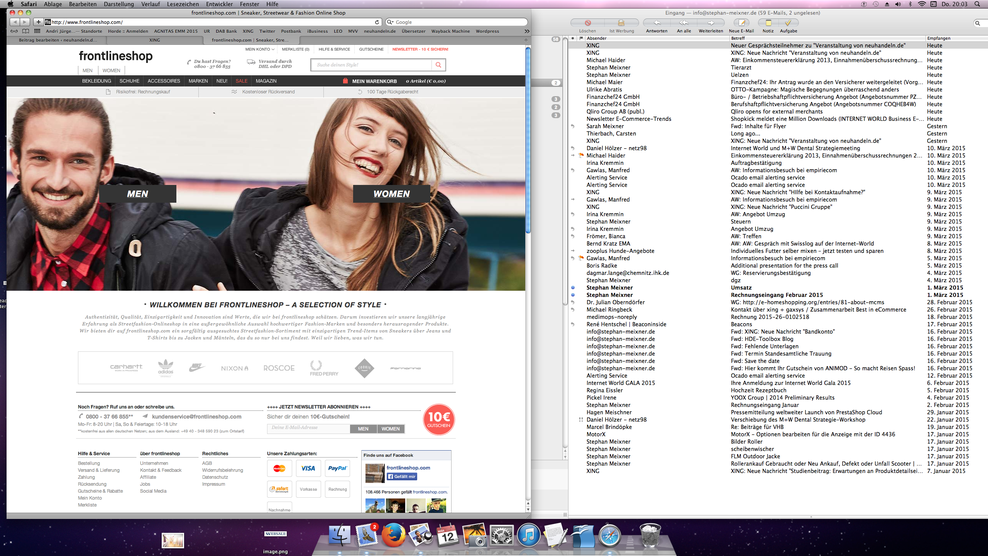Open the NEWSLETTER 10 € SICHERN link
This screenshot has width=988, height=556.
[420, 49]
